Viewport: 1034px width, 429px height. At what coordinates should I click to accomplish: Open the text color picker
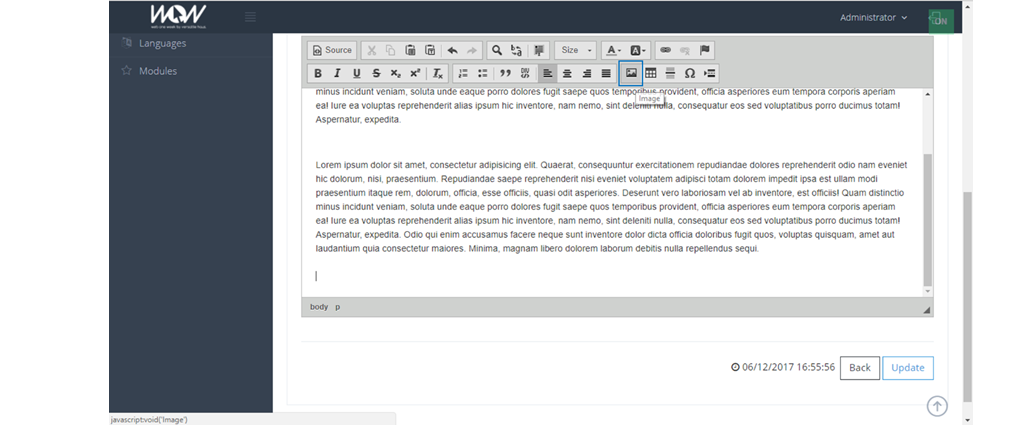pos(613,50)
